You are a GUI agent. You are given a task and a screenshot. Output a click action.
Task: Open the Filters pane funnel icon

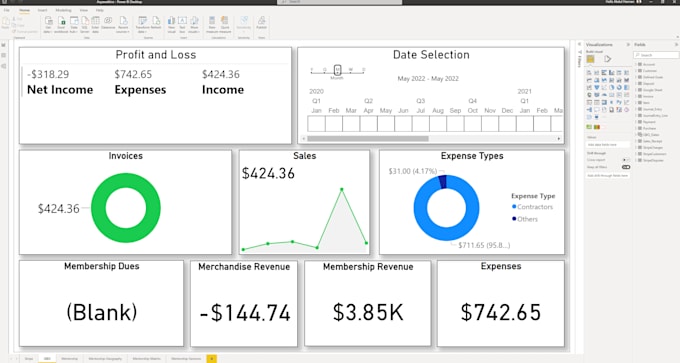[580, 52]
